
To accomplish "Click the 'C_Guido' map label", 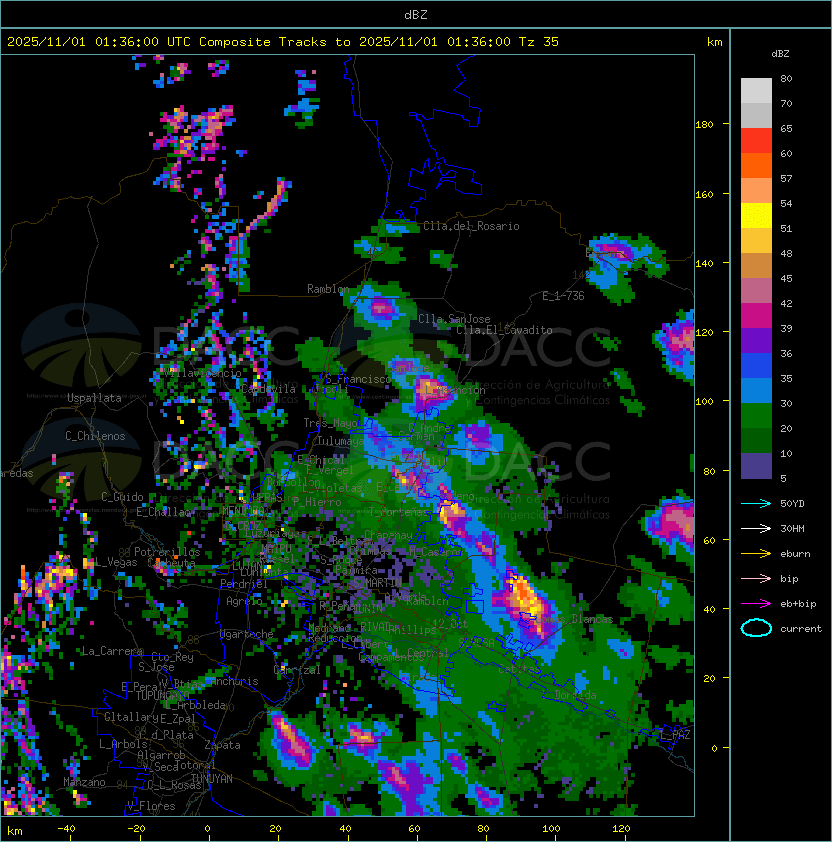I will click(x=122, y=497).
